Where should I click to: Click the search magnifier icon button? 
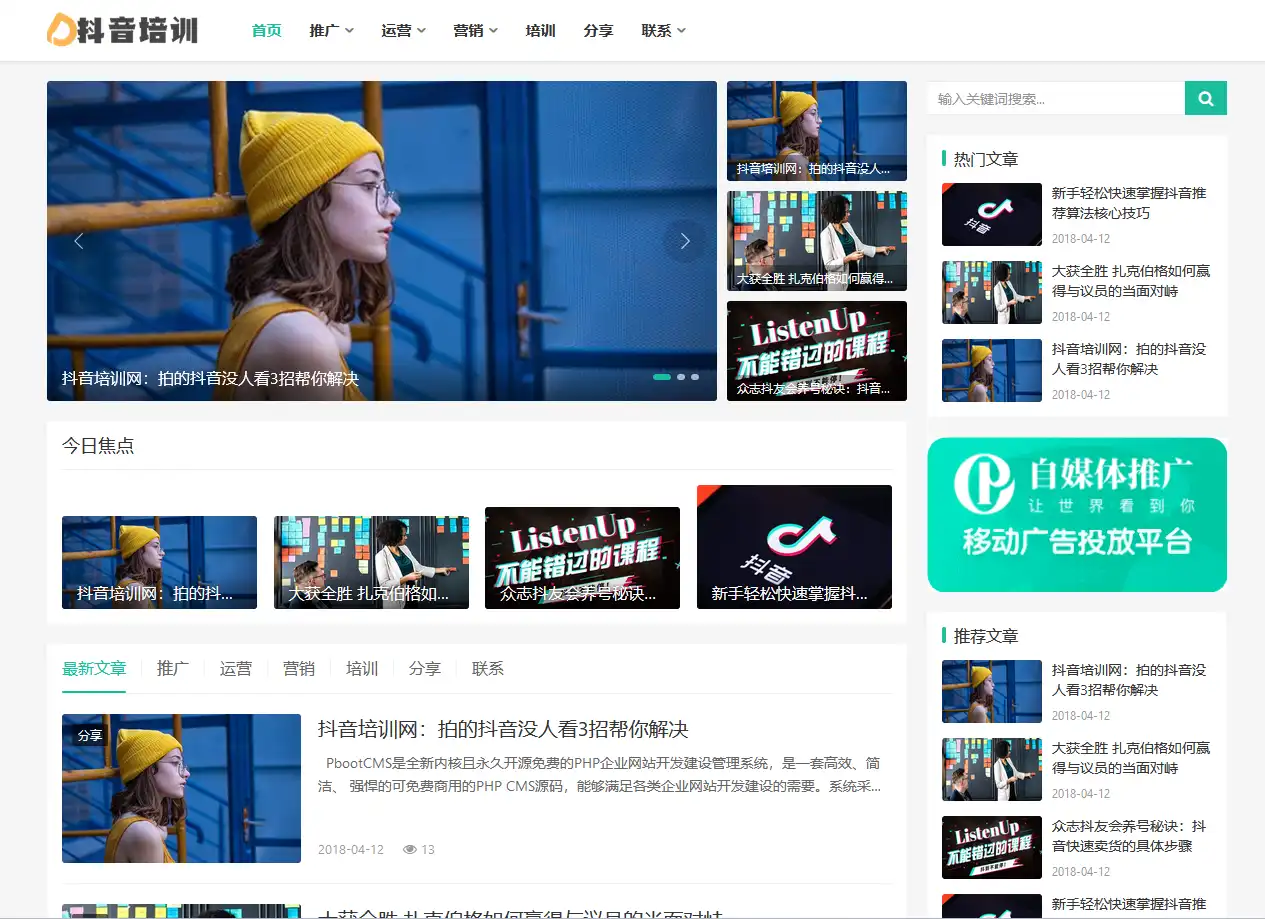[x=1205, y=98]
